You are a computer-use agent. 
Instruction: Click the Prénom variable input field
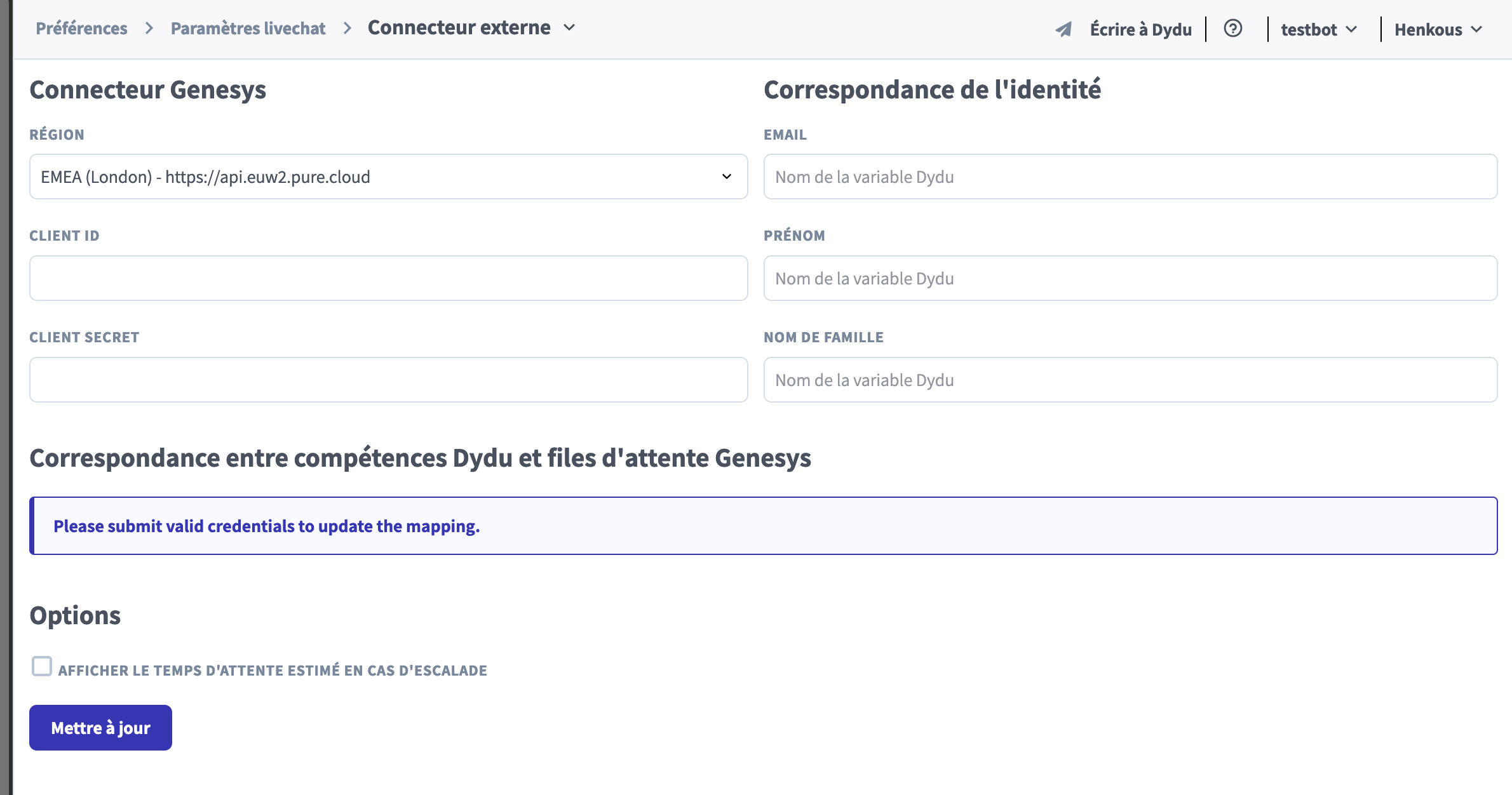pyautogui.click(x=1130, y=278)
